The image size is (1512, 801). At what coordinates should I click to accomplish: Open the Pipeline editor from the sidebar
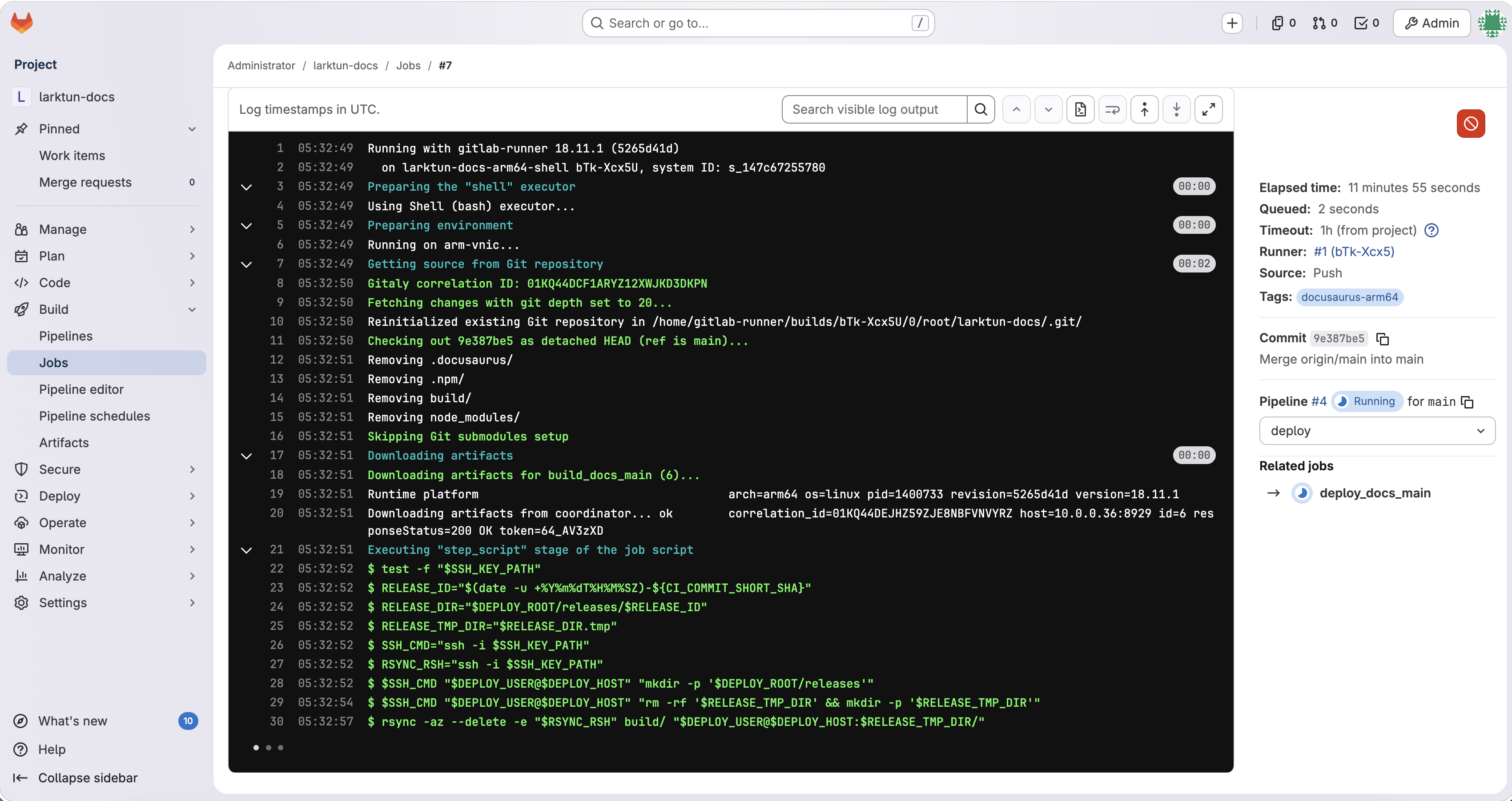[81, 389]
